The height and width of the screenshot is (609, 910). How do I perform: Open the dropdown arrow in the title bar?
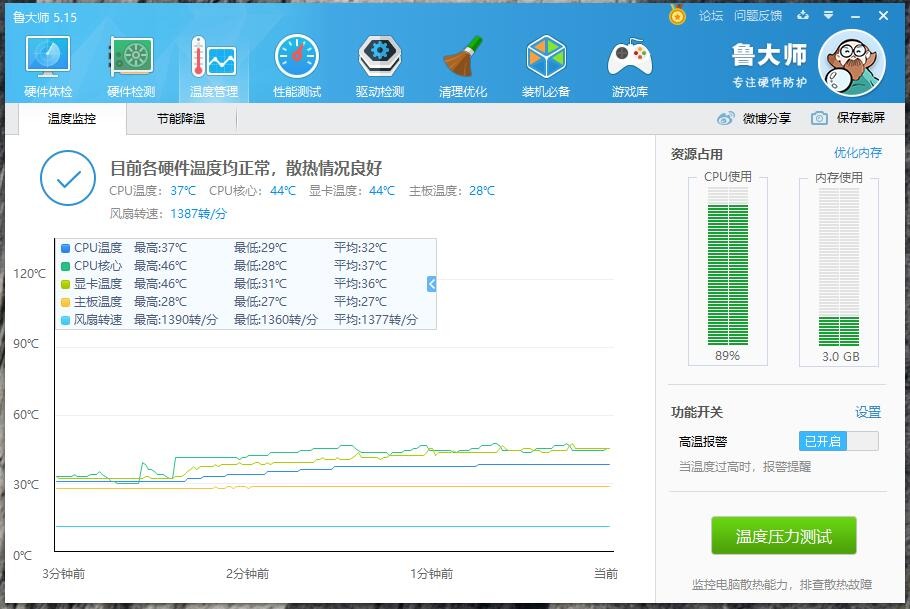(x=826, y=15)
